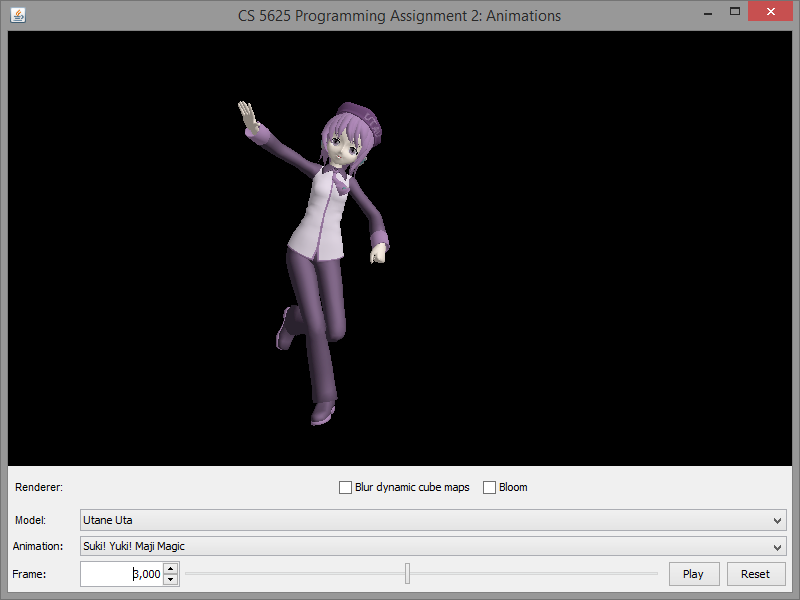Decrement frame with the down spinner arrow
This screenshot has width=800, height=600.
pyautogui.click(x=170, y=580)
